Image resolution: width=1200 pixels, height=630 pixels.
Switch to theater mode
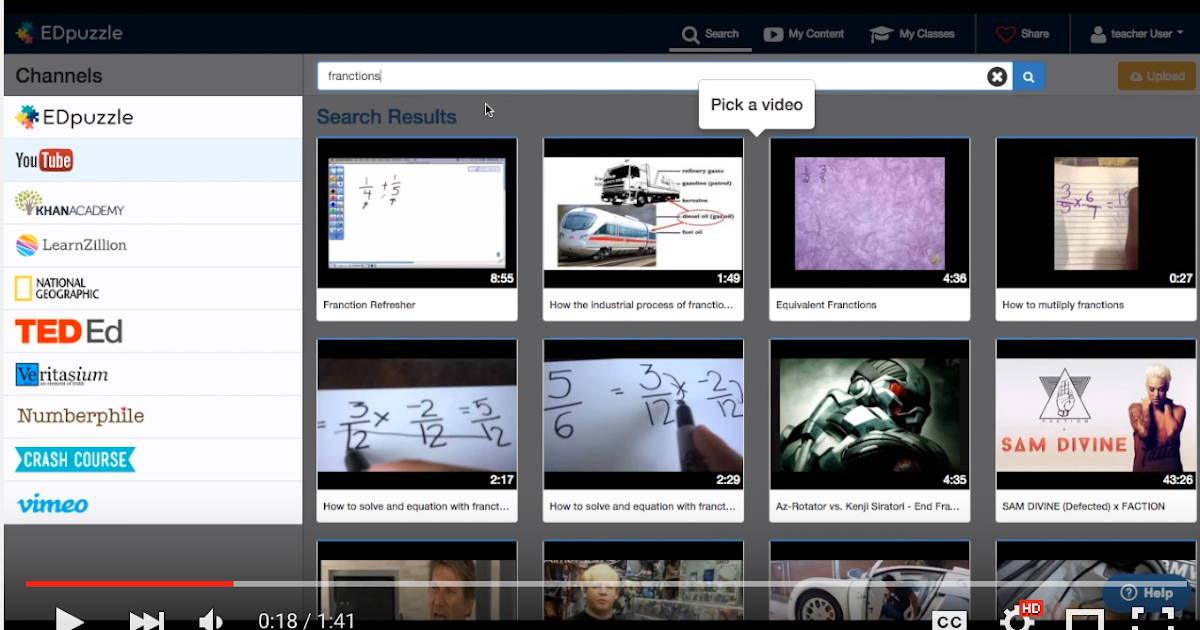pos(1085,620)
